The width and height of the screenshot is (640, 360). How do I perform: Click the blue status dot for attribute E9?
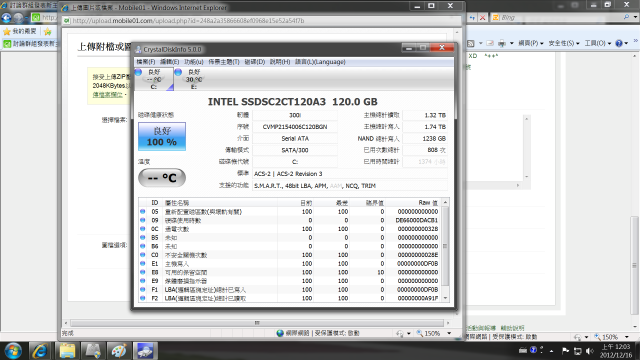142,281
